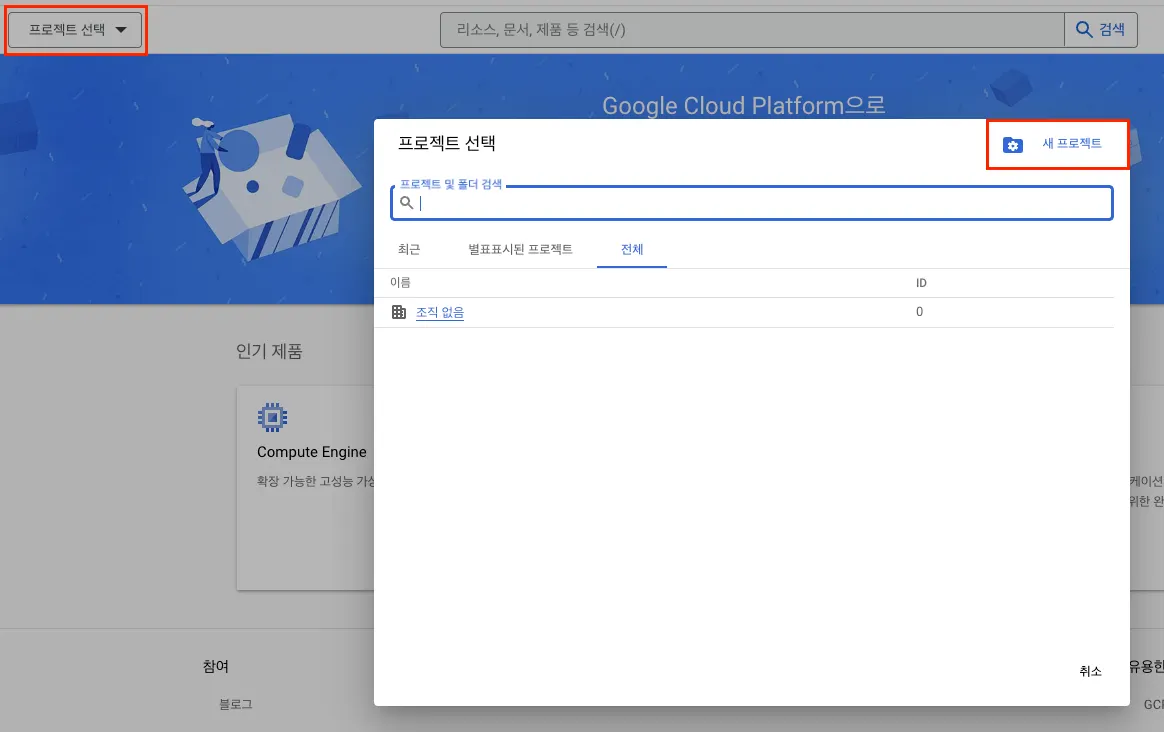Switch to the 별표표시된 프로젝트 tab
This screenshot has width=1164, height=732.
520,249
